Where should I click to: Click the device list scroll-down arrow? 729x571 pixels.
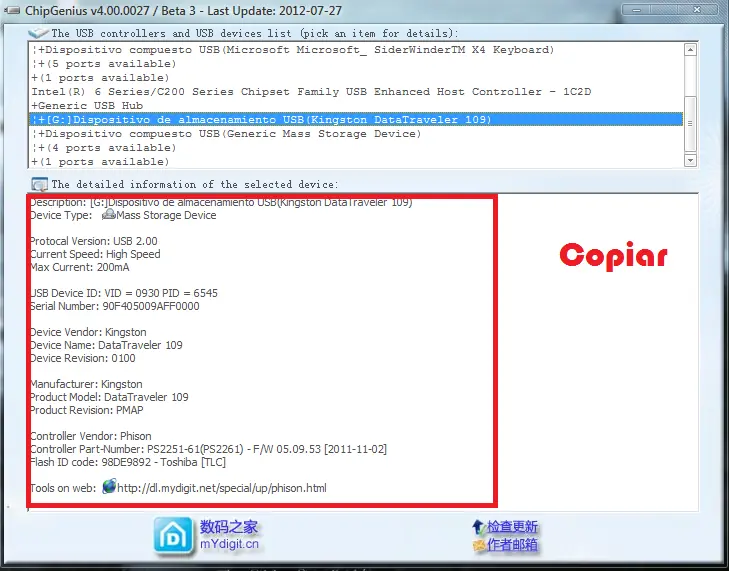pos(690,160)
